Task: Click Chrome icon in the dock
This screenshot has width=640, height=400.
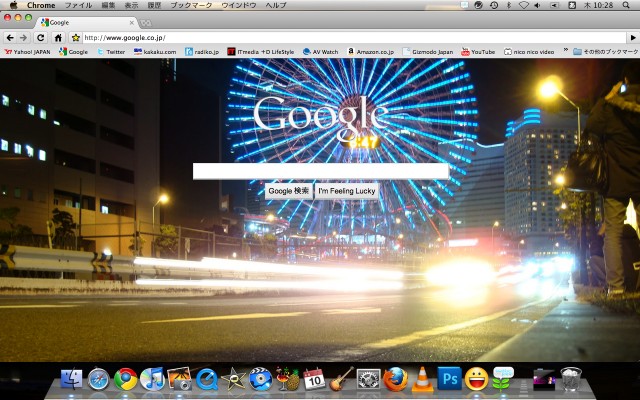Action: point(126,379)
